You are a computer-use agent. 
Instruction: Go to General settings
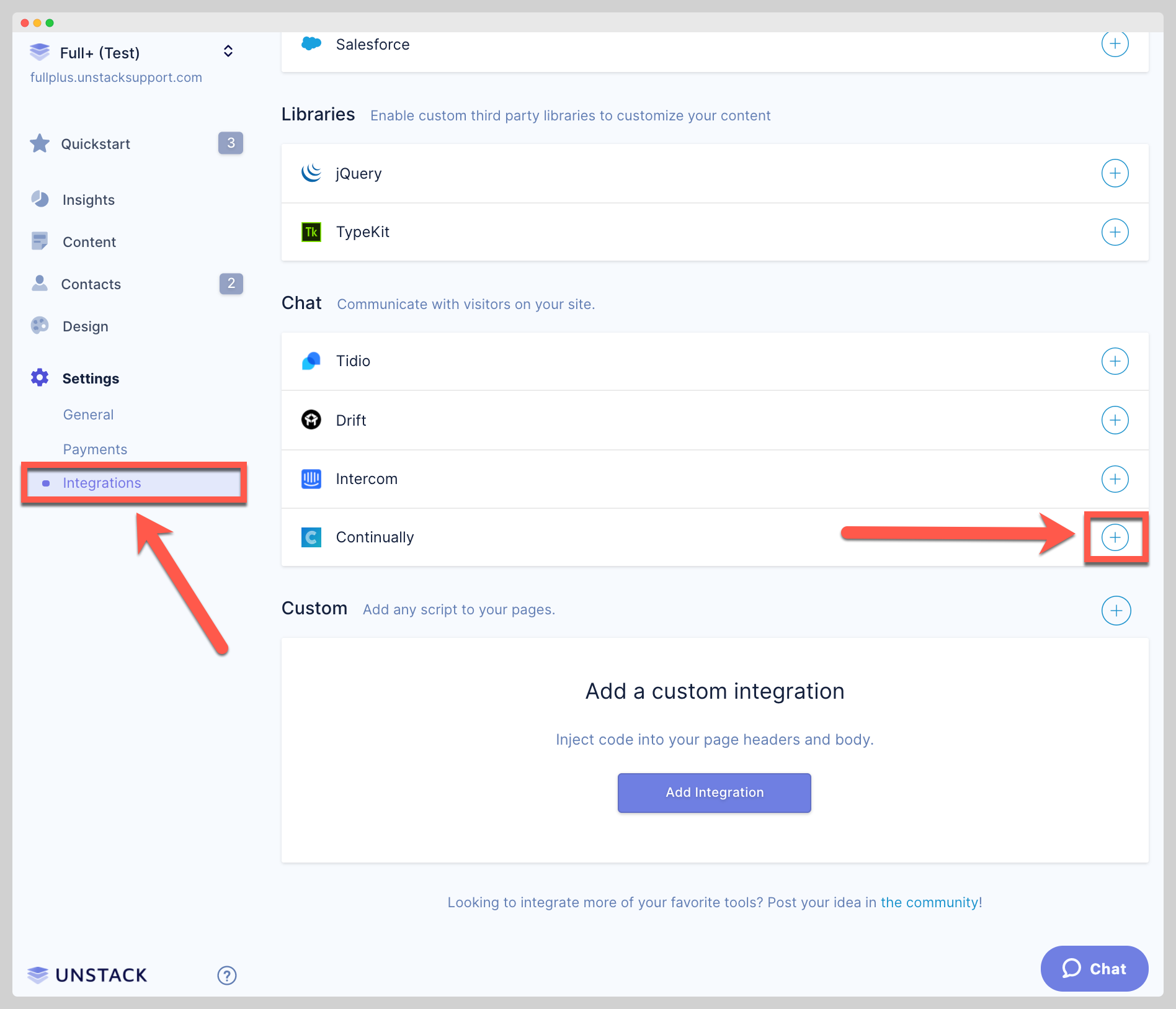88,415
